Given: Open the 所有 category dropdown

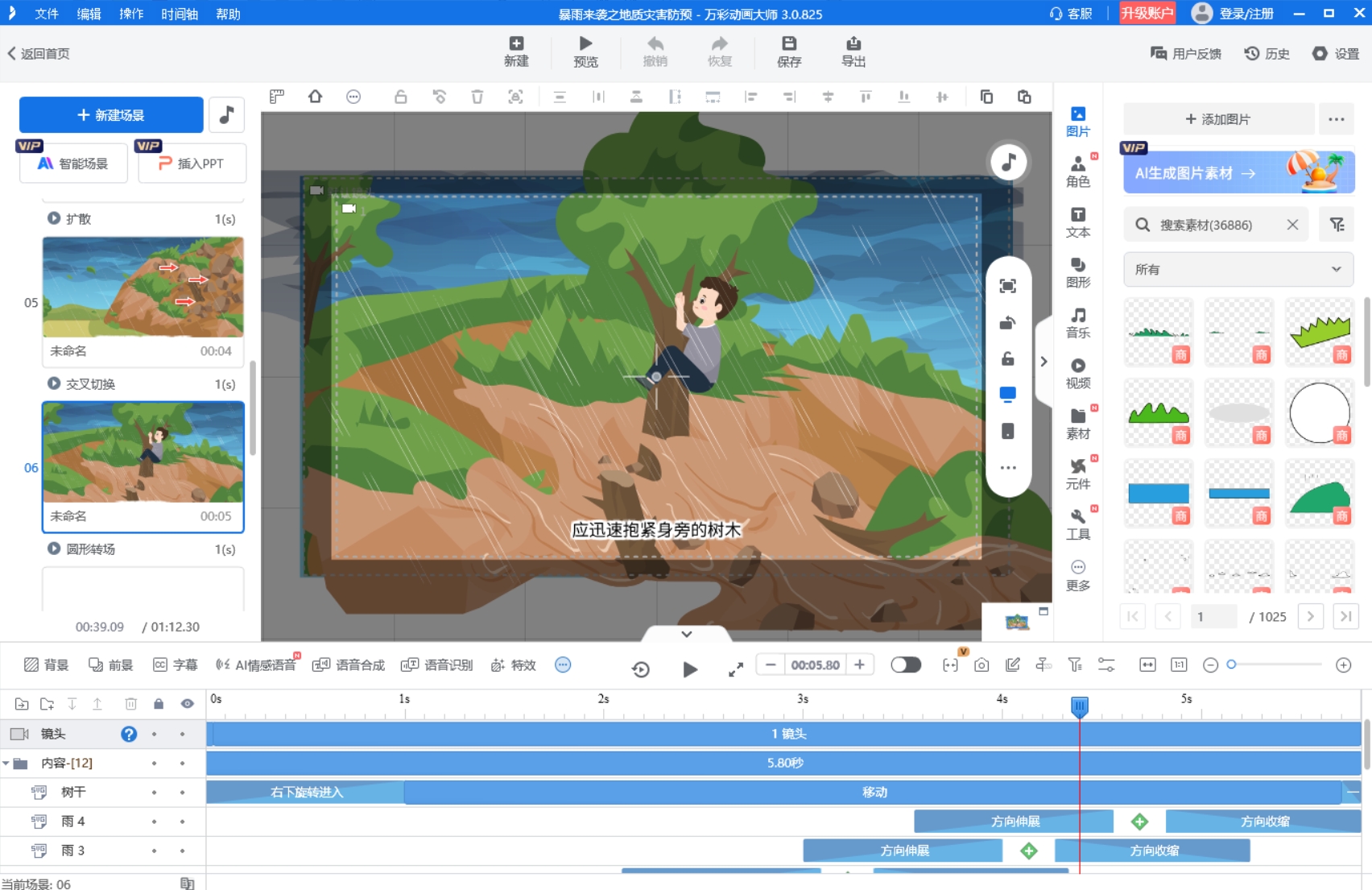Looking at the screenshot, I should point(1238,270).
